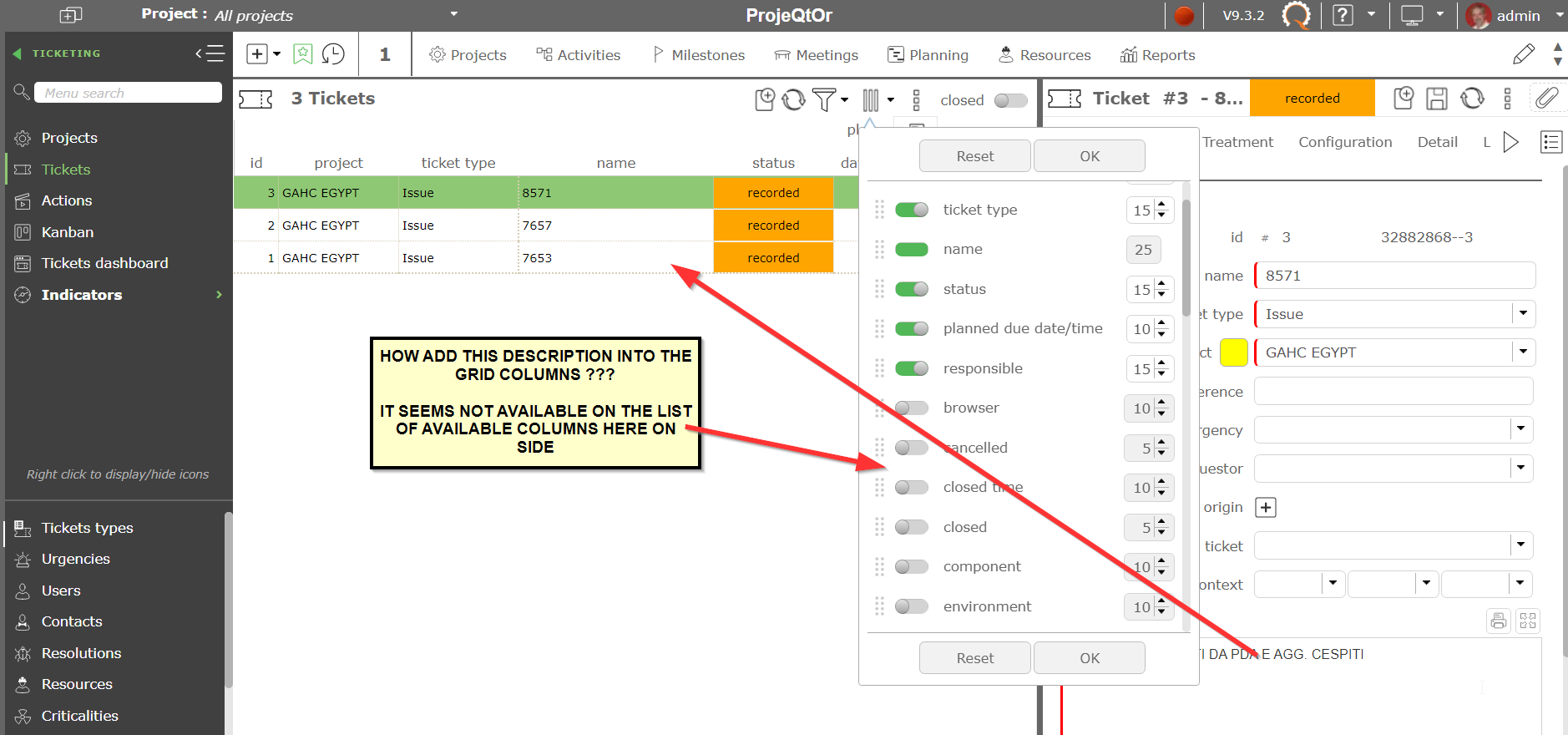Open the ticket type Issue dropdown
This screenshot has width=1568, height=735.
click(x=1523, y=314)
